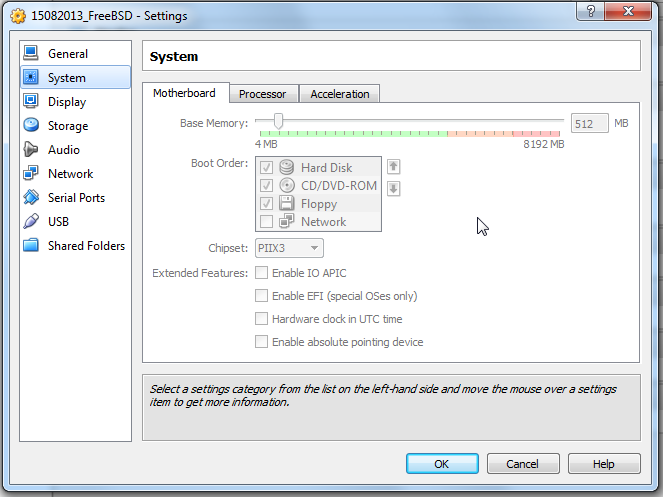Select the General category icon
The width and height of the screenshot is (663, 497).
tap(31, 54)
